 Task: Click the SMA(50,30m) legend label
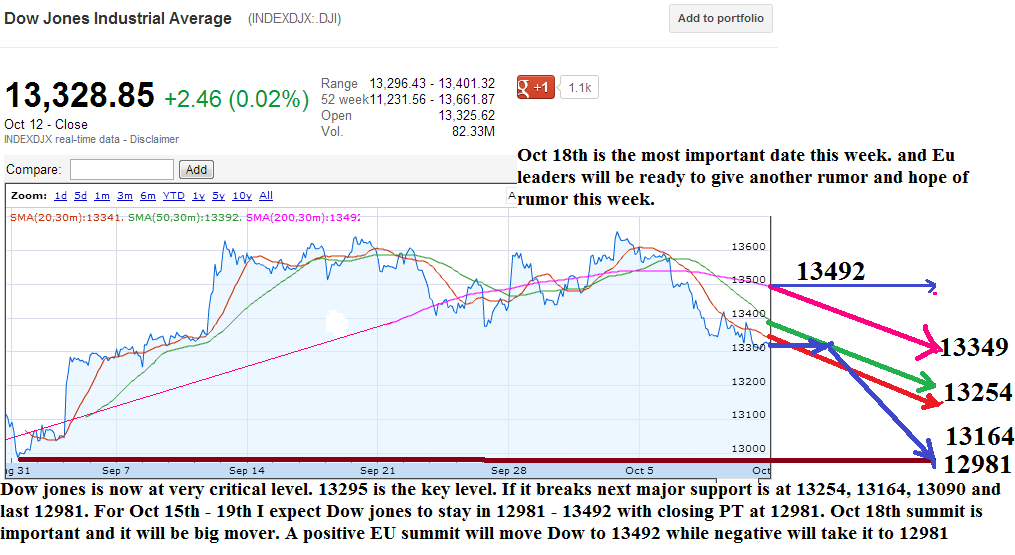tap(184, 218)
